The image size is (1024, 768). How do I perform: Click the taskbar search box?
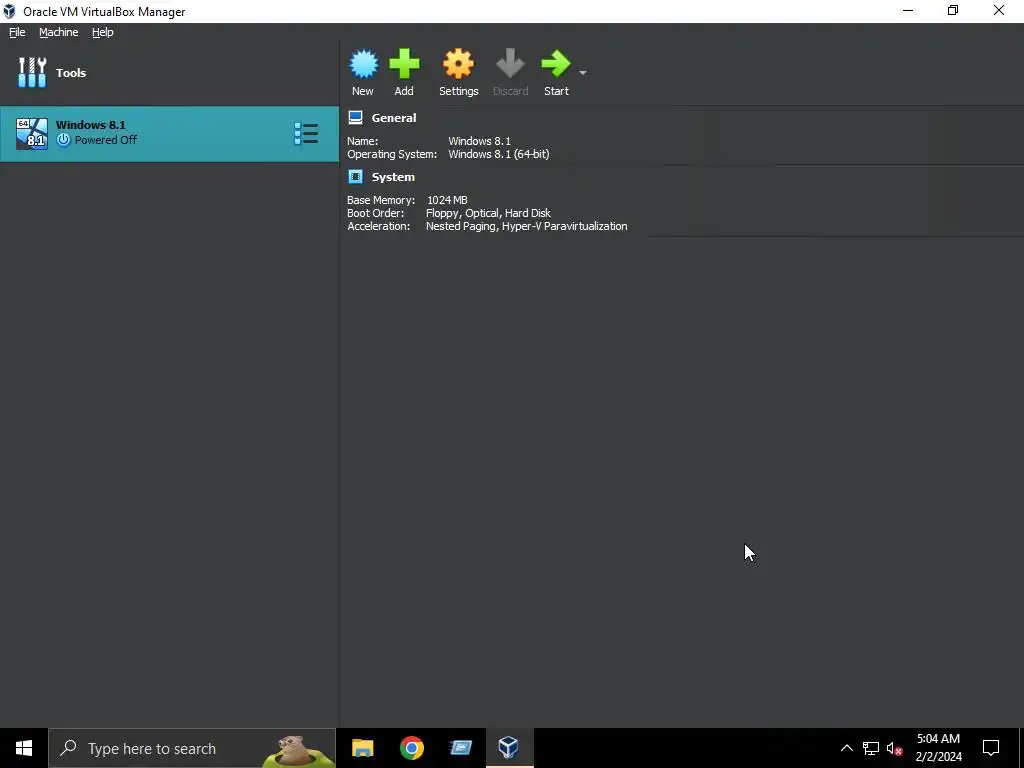point(192,748)
